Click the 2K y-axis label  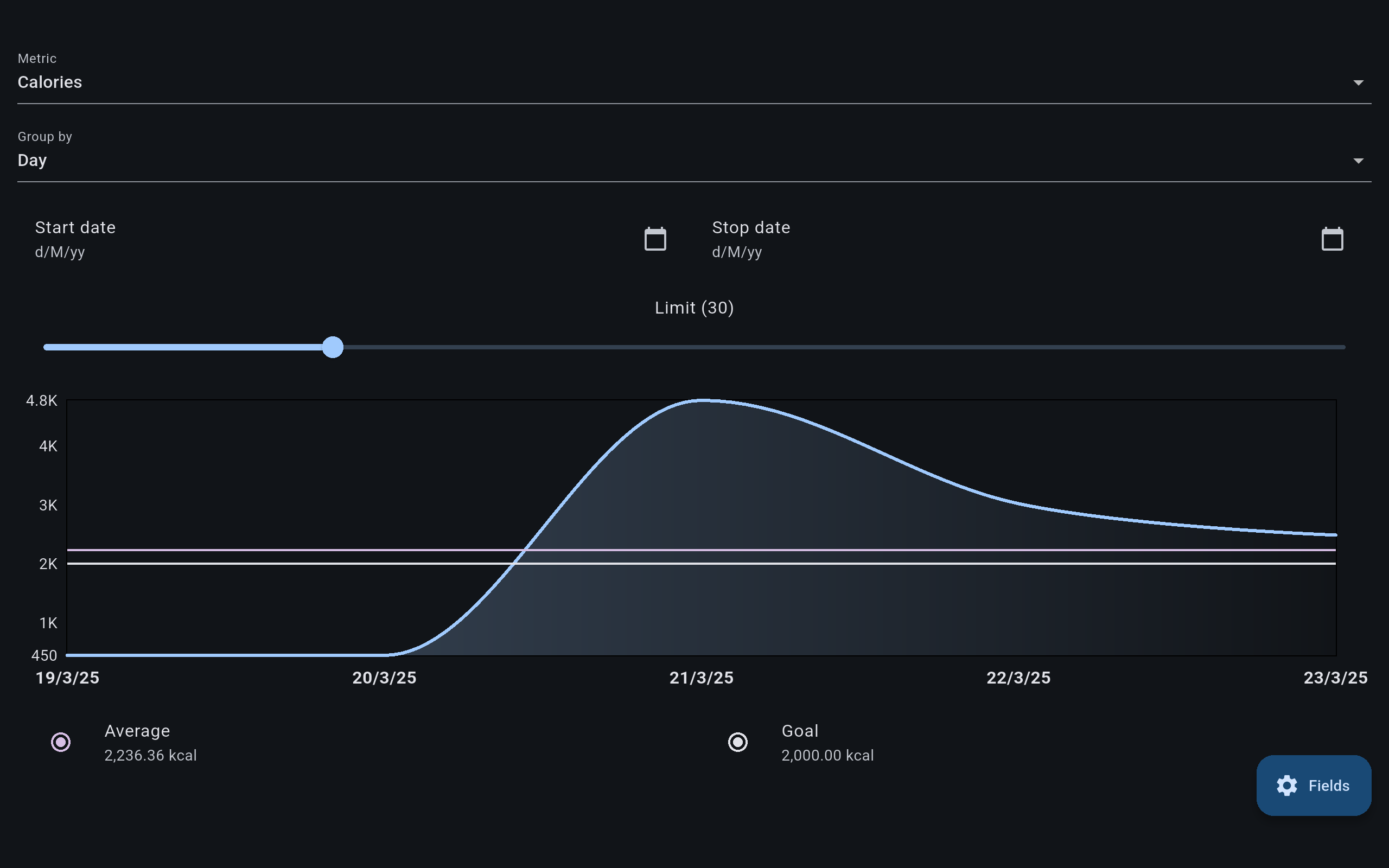coord(48,564)
